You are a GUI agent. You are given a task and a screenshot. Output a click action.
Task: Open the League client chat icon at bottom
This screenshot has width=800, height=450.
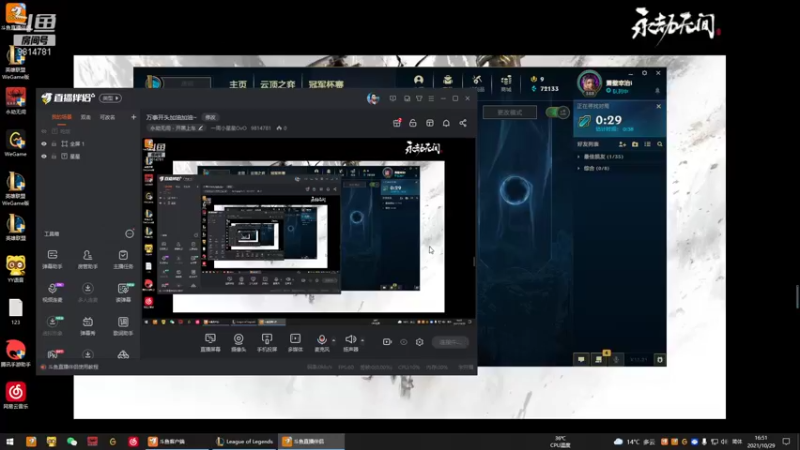(x=581, y=360)
